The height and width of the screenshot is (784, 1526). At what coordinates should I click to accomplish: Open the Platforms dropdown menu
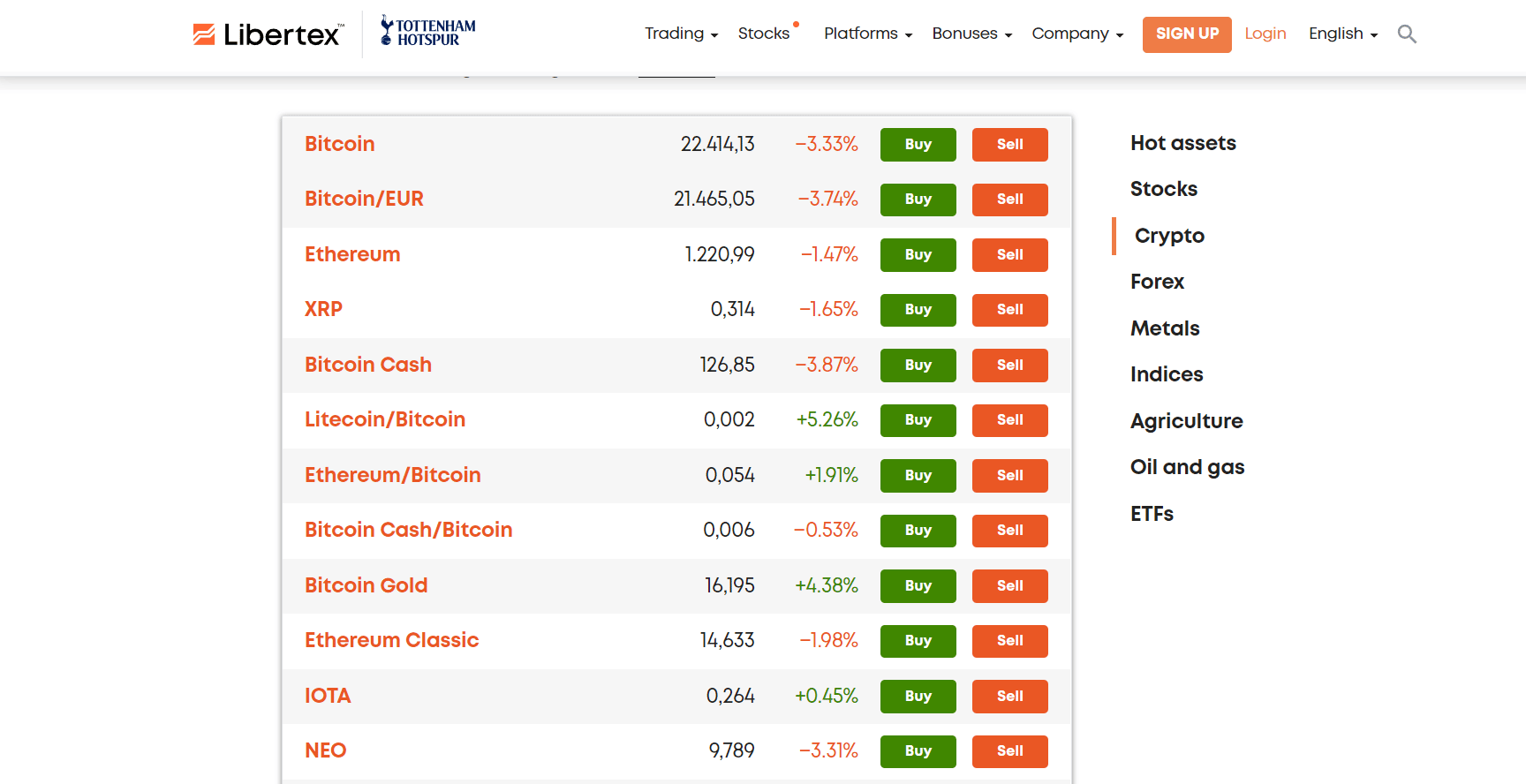click(867, 34)
